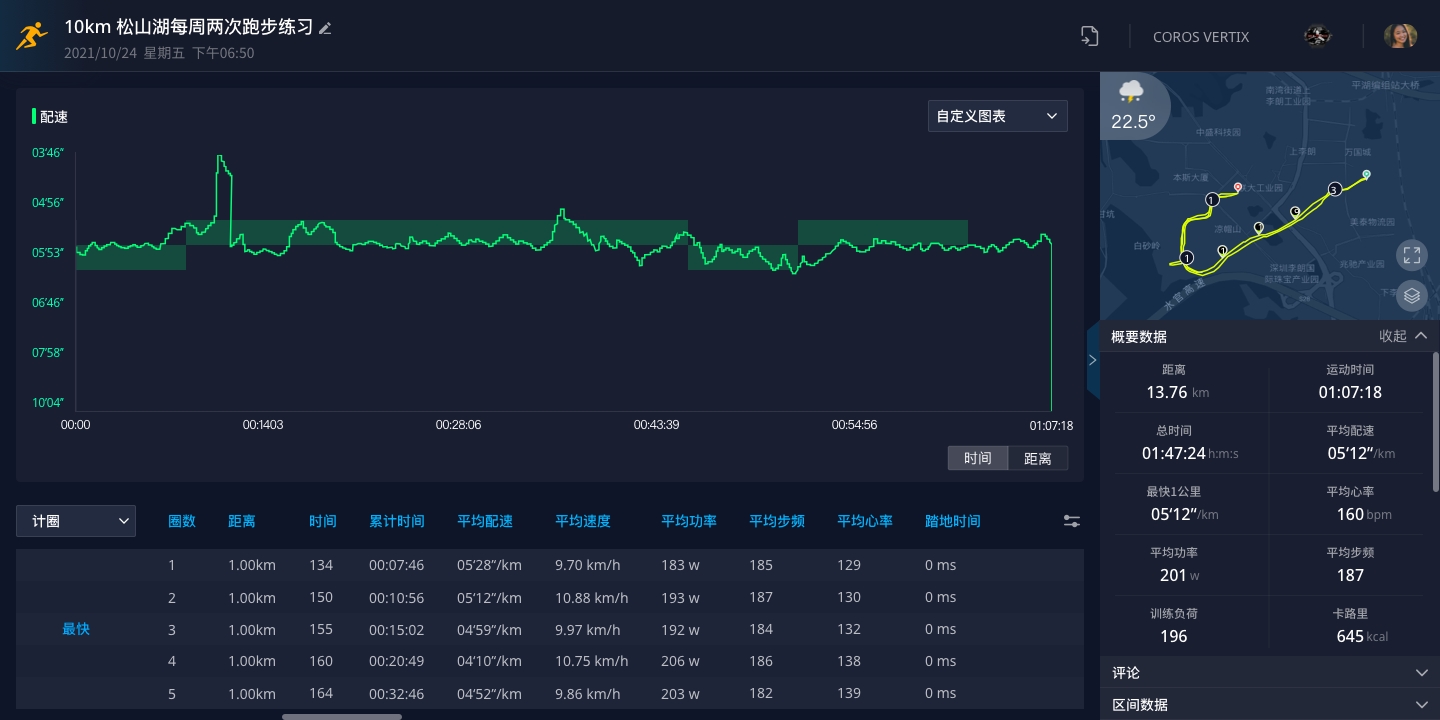Click the 平均心率 column header
The height and width of the screenshot is (720, 1440).
865,521
